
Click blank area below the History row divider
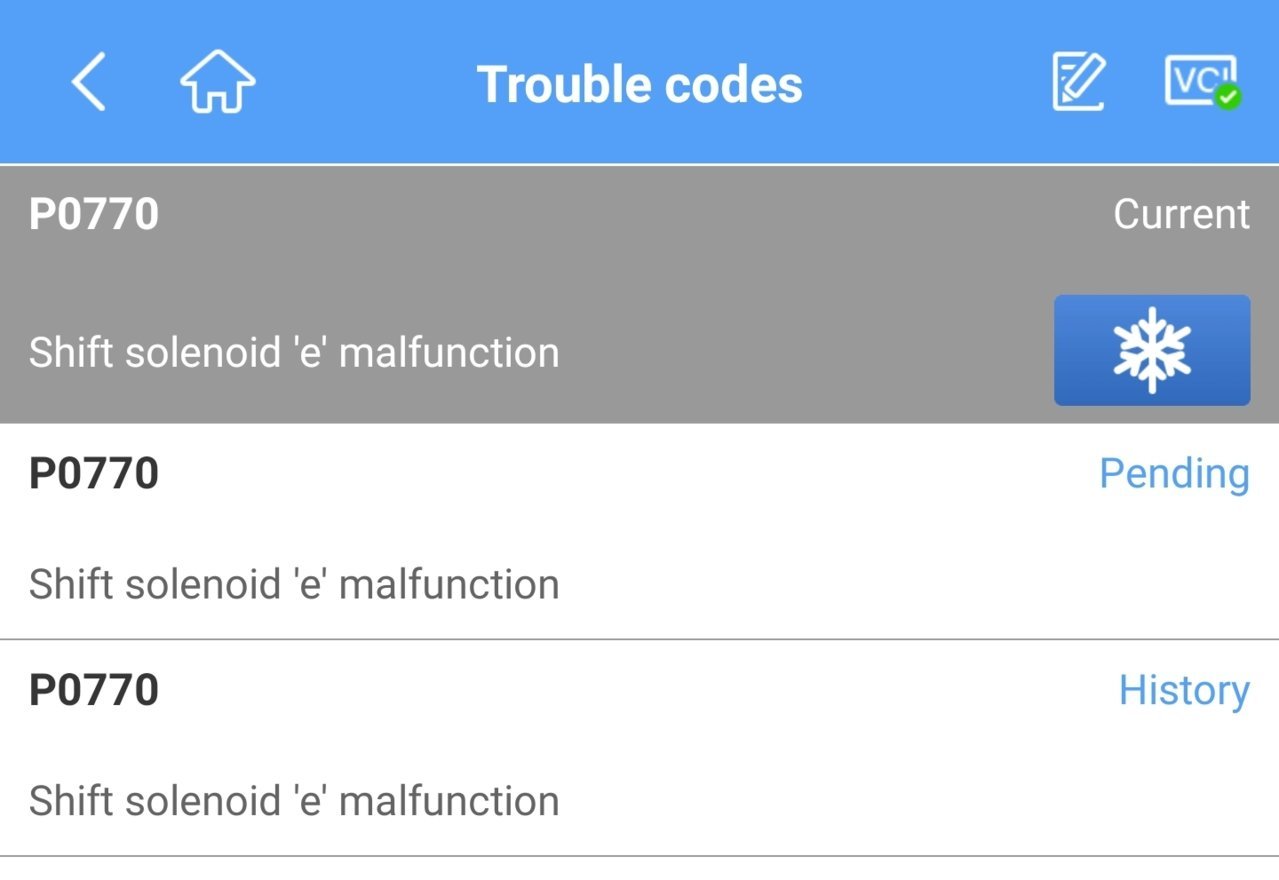tap(640, 868)
